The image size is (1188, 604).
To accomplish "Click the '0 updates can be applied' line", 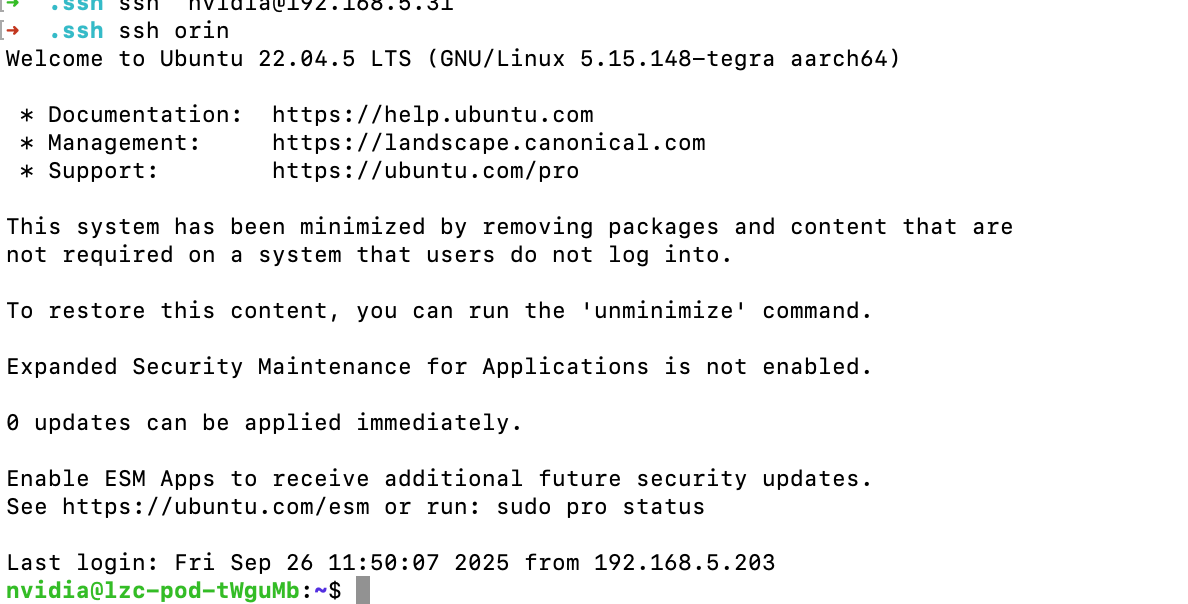I will [x=264, y=423].
